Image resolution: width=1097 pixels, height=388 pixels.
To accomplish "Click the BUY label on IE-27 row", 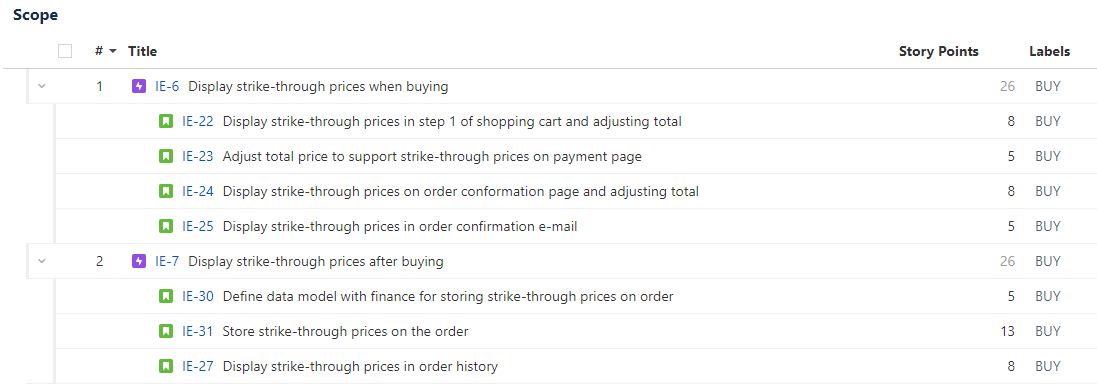I will tap(1048, 366).
